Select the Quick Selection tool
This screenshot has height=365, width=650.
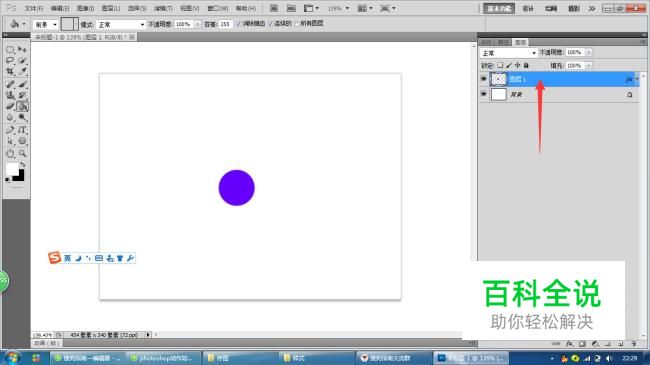22,61
